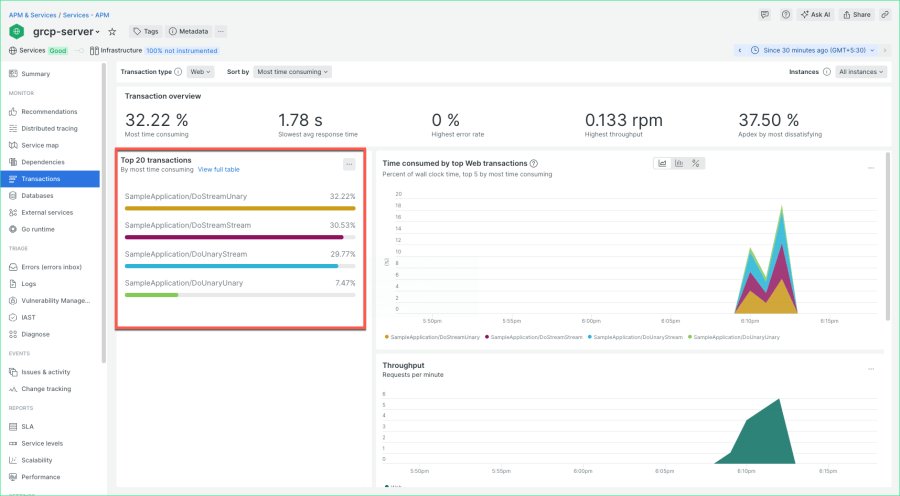The height and width of the screenshot is (496, 900).
Task: Open help via the question mark icon
Action: point(786,15)
